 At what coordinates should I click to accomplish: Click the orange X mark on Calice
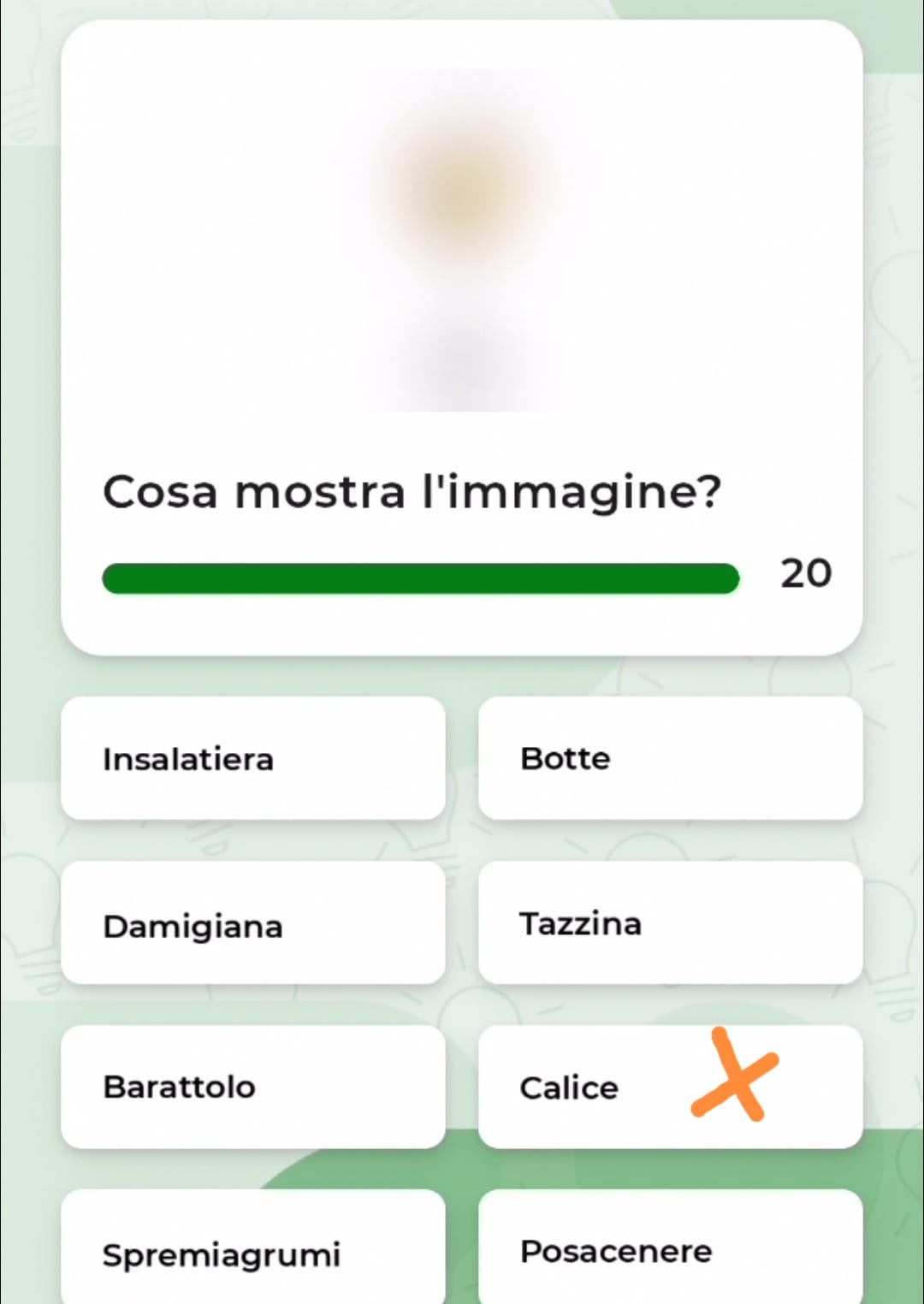(734, 1076)
